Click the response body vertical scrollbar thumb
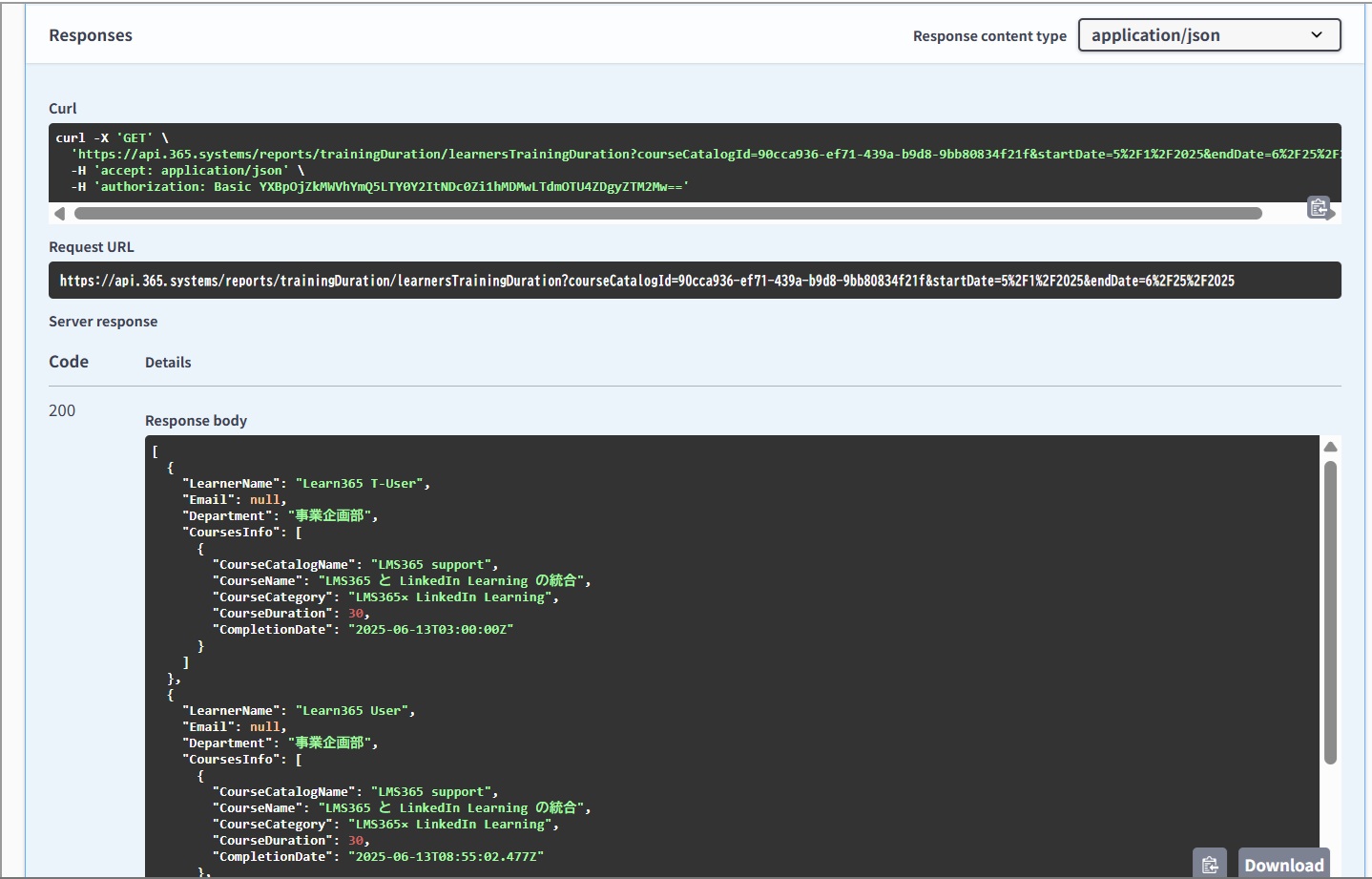The height and width of the screenshot is (879, 1372). point(1330,613)
